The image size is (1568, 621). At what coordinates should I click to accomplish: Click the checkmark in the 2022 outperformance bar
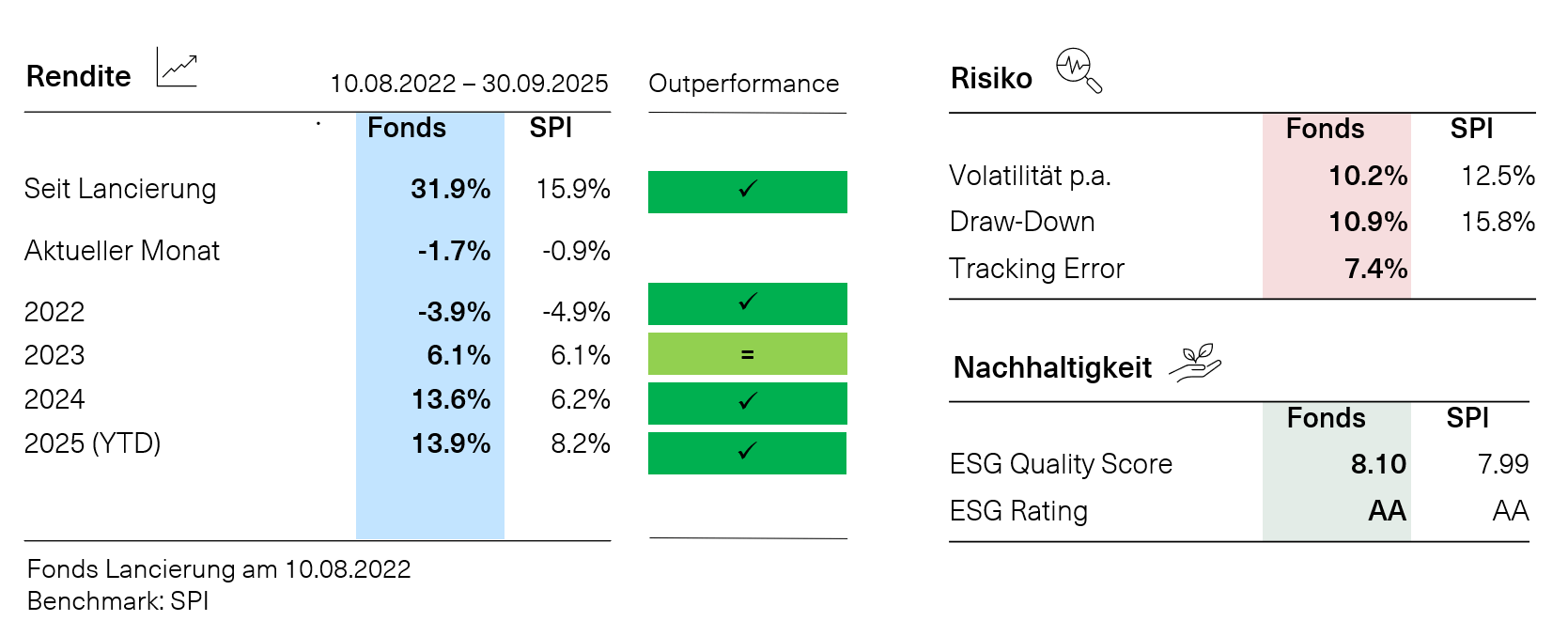pyautogui.click(x=748, y=303)
